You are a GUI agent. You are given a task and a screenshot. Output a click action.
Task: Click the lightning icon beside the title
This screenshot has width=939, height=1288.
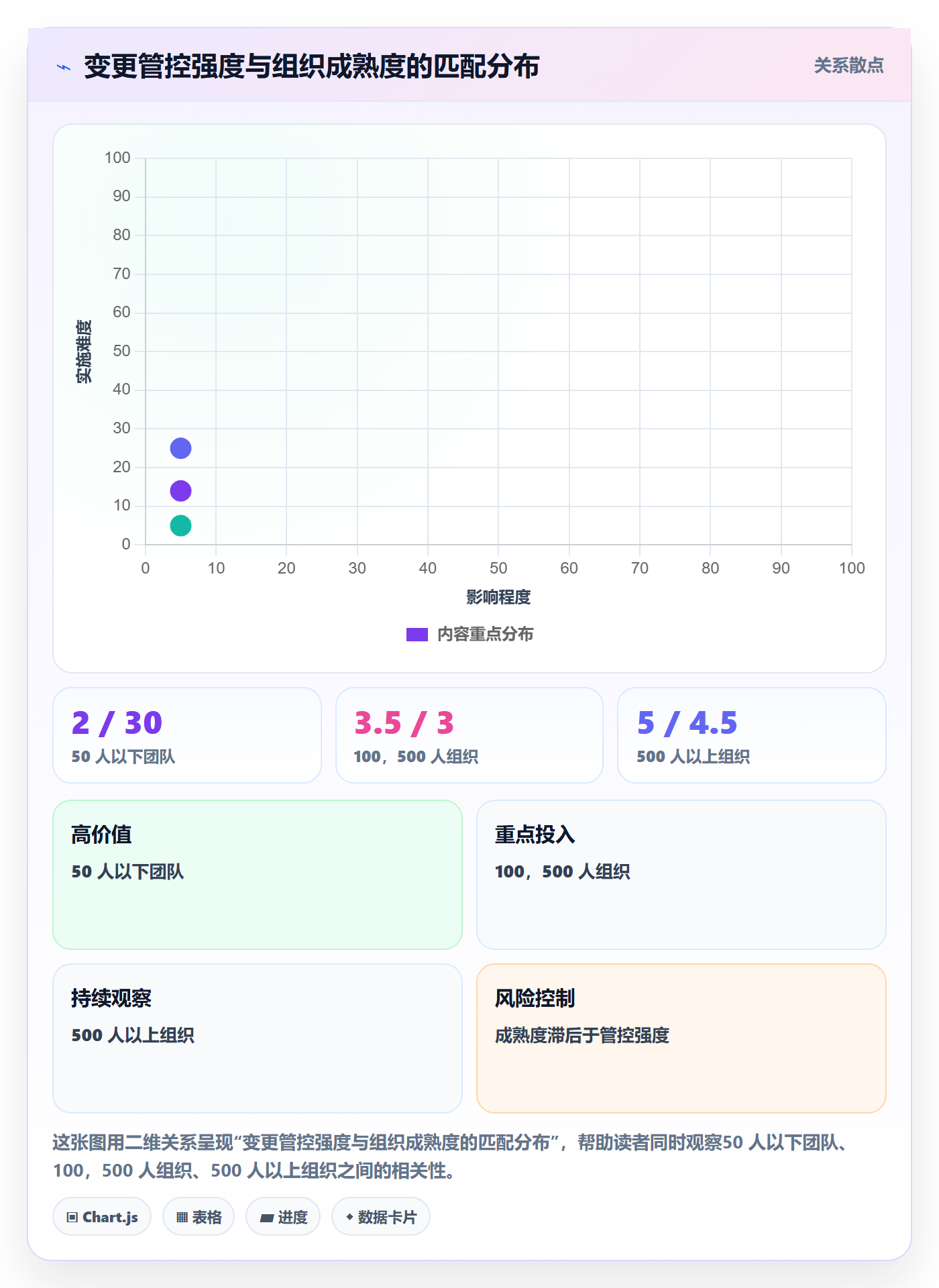tap(64, 67)
